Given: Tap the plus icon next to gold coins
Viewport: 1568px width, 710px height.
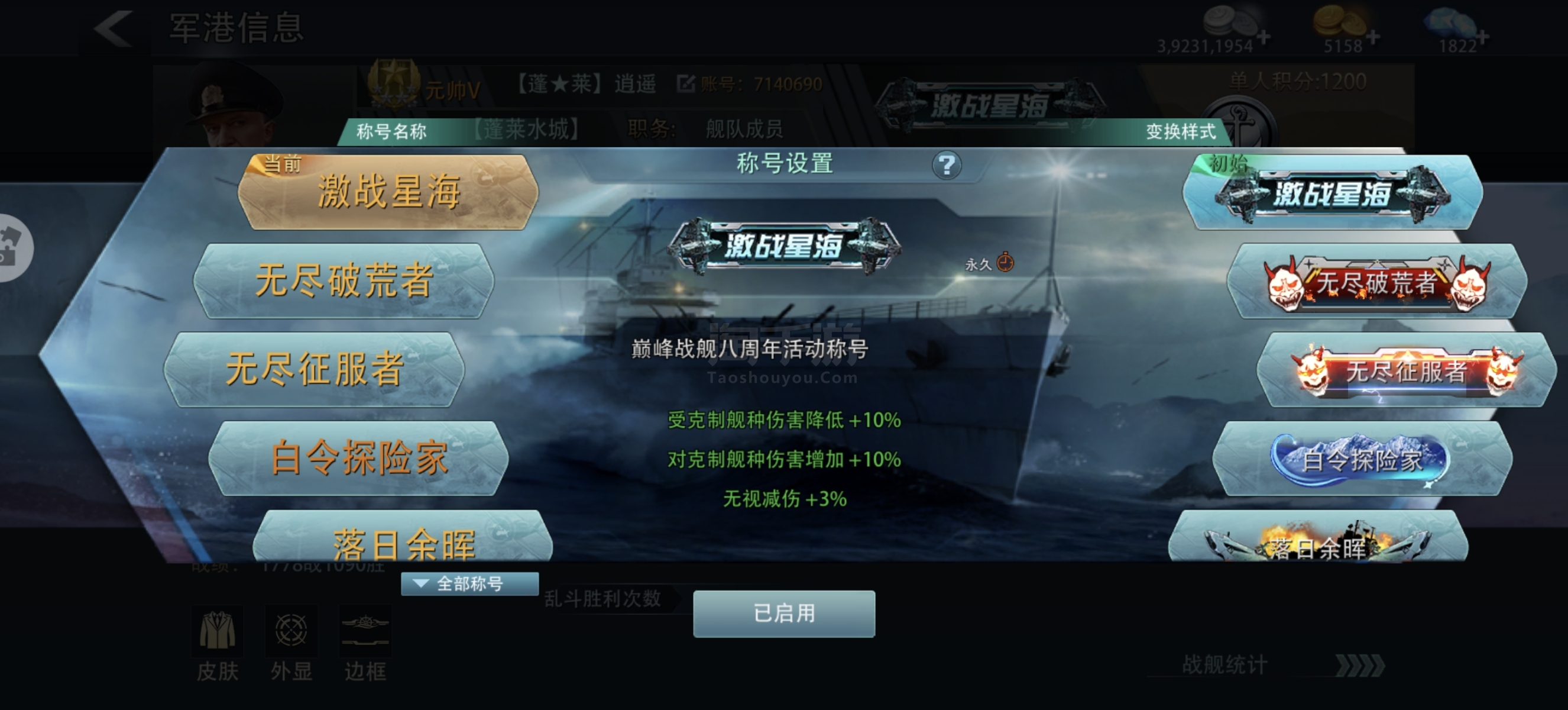Looking at the screenshot, I should (1373, 38).
